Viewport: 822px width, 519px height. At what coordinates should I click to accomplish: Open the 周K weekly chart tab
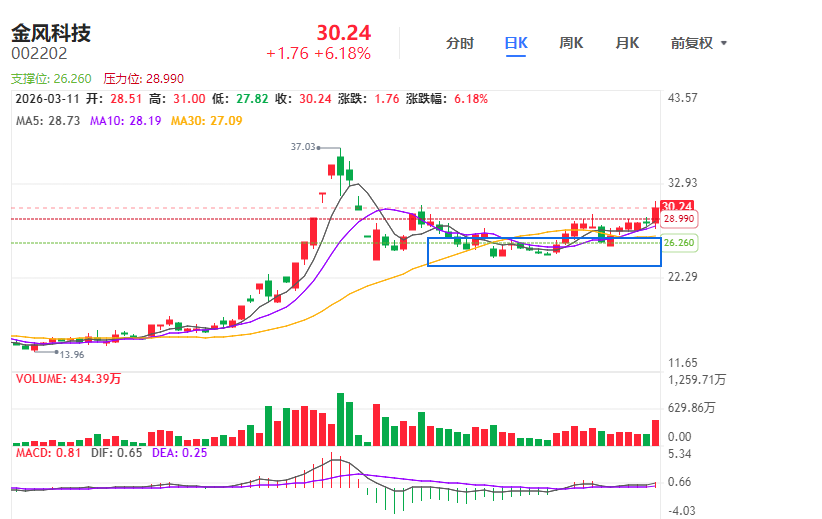point(571,43)
